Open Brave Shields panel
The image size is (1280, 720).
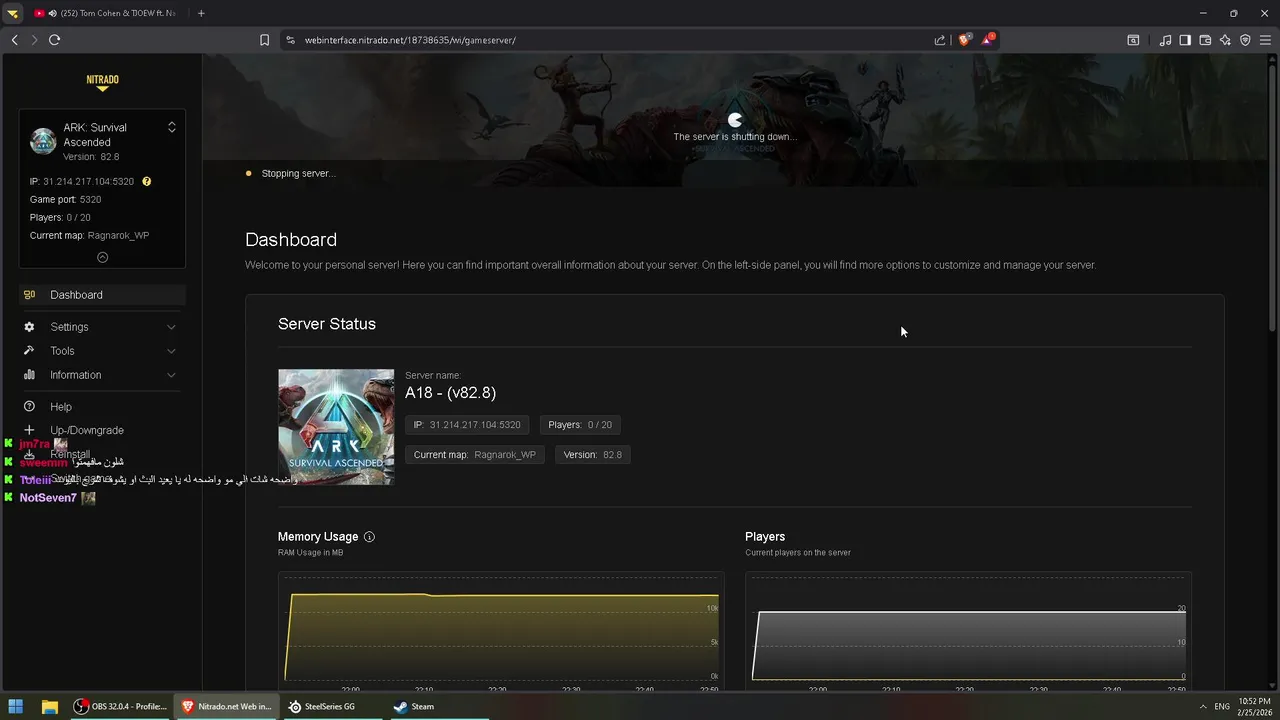964,40
